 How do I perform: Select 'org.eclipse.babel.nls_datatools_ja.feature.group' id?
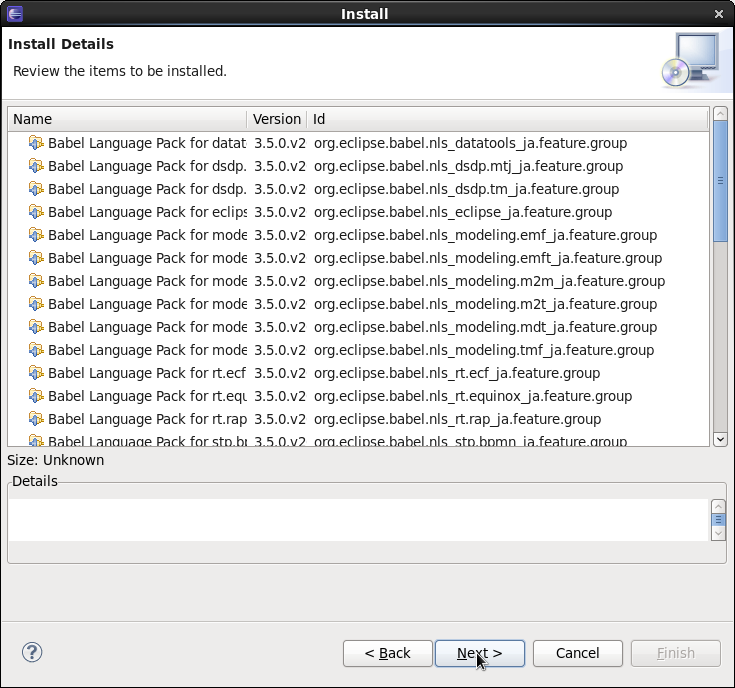pyautogui.click(x=470, y=143)
